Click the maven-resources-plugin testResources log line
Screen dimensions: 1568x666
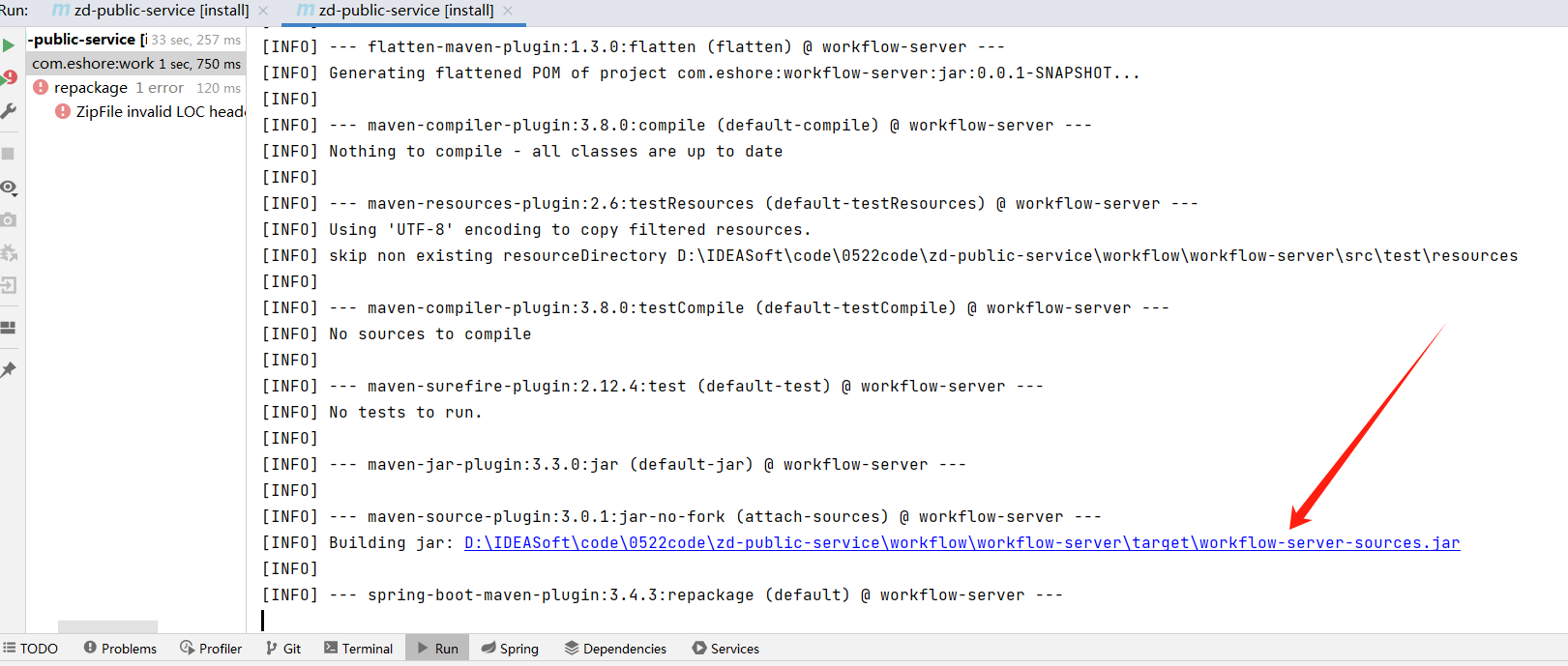[730, 204]
